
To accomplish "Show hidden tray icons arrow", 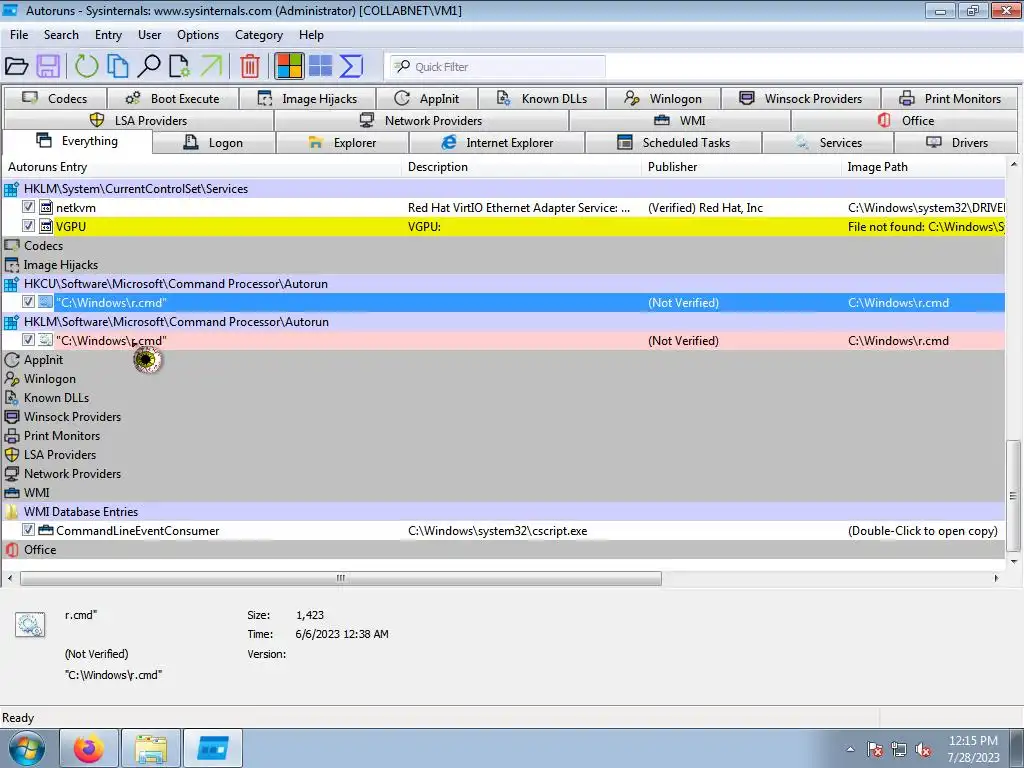I will tap(850, 750).
